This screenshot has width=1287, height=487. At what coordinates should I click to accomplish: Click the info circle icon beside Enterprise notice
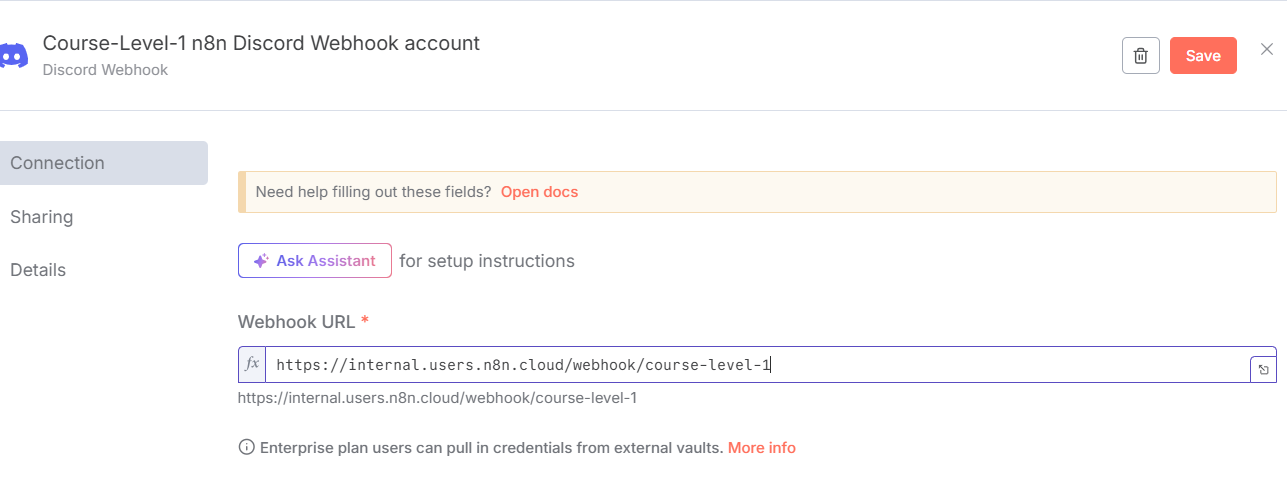tap(246, 448)
